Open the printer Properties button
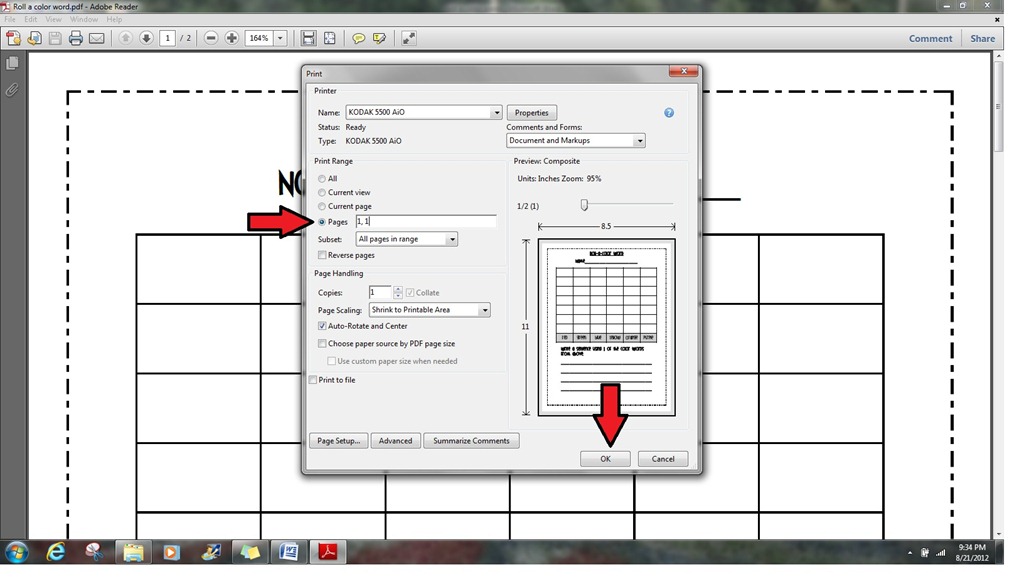 (x=532, y=113)
